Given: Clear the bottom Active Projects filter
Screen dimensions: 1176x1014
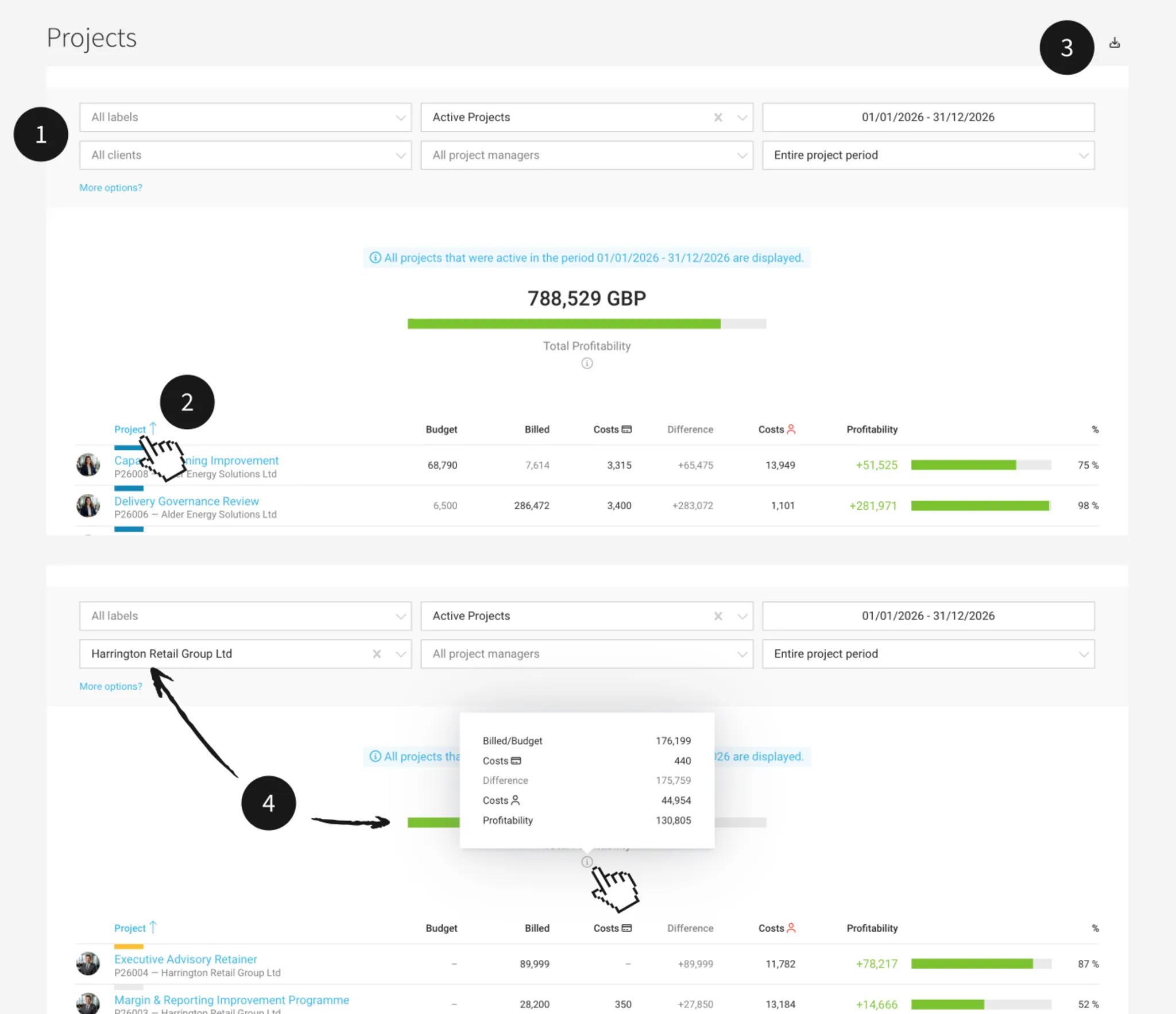Looking at the screenshot, I should tap(718, 616).
